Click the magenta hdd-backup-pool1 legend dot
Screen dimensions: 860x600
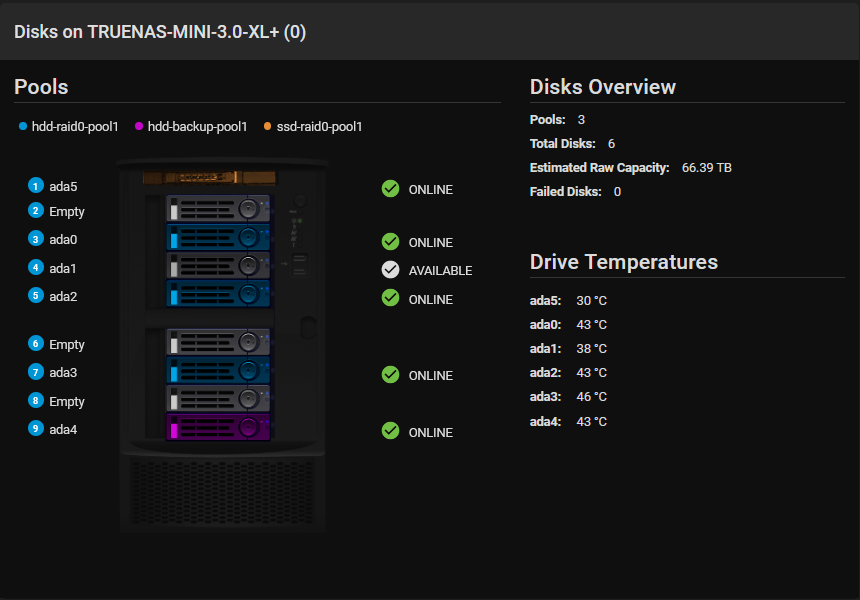[139, 127]
